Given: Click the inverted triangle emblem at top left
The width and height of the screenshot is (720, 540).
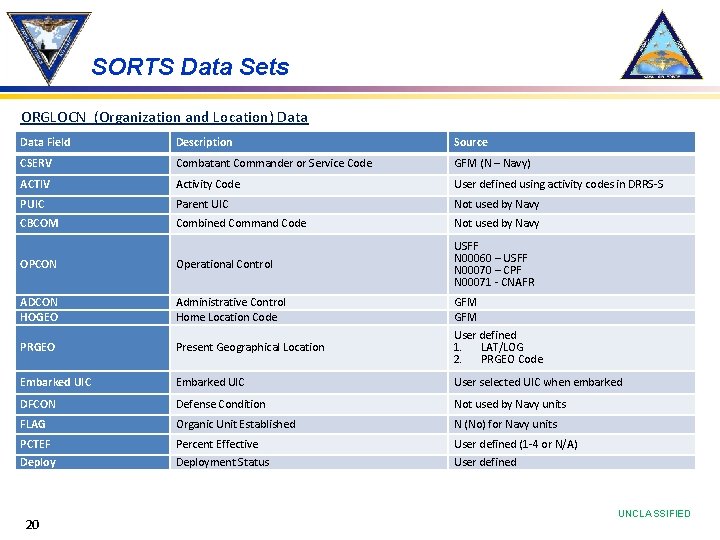Looking at the screenshot, I should coord(49,48).
